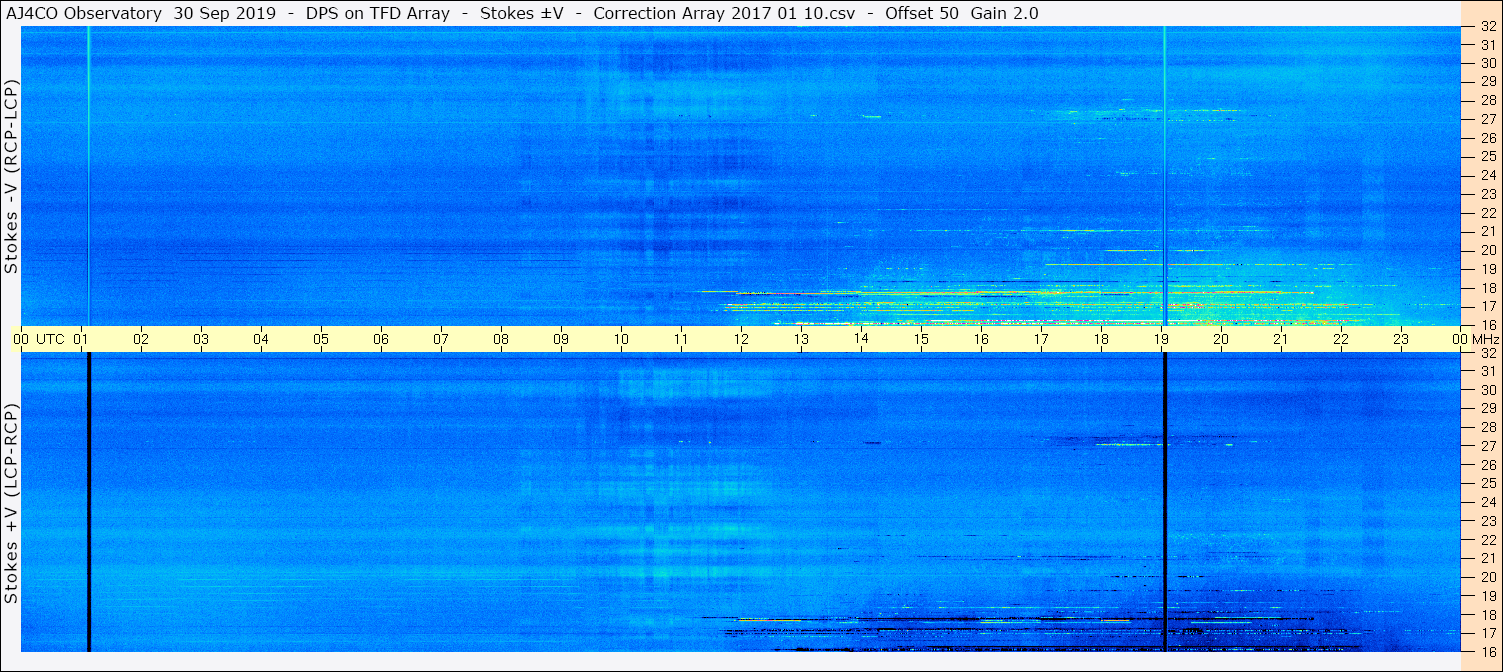Click the 28 MHz label on upper Stokes -V scale
Screen dimensions: 1503x672
coord(1488,100)
